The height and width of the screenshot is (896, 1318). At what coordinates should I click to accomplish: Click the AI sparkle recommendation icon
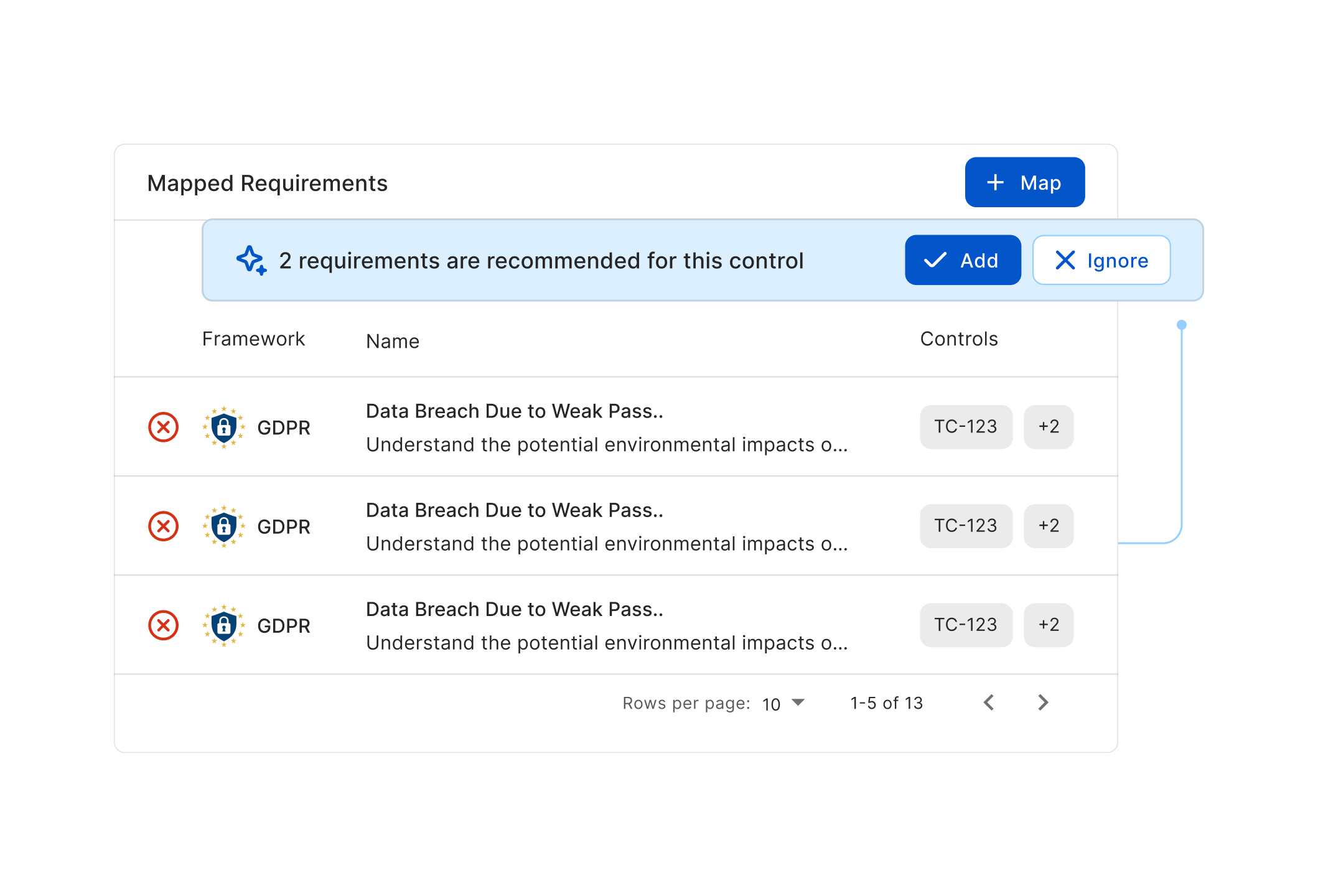tap(251, 260)
